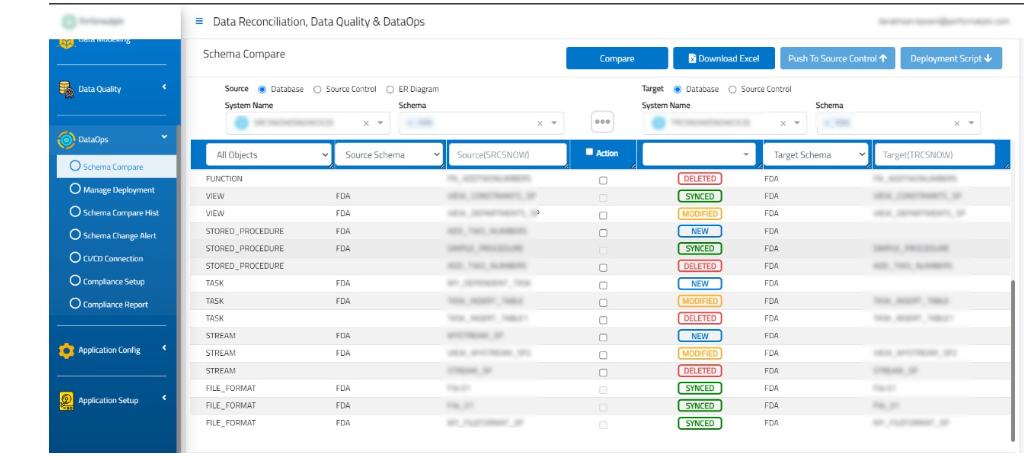Click the Application Config gear icon

(x=66, y=351)
